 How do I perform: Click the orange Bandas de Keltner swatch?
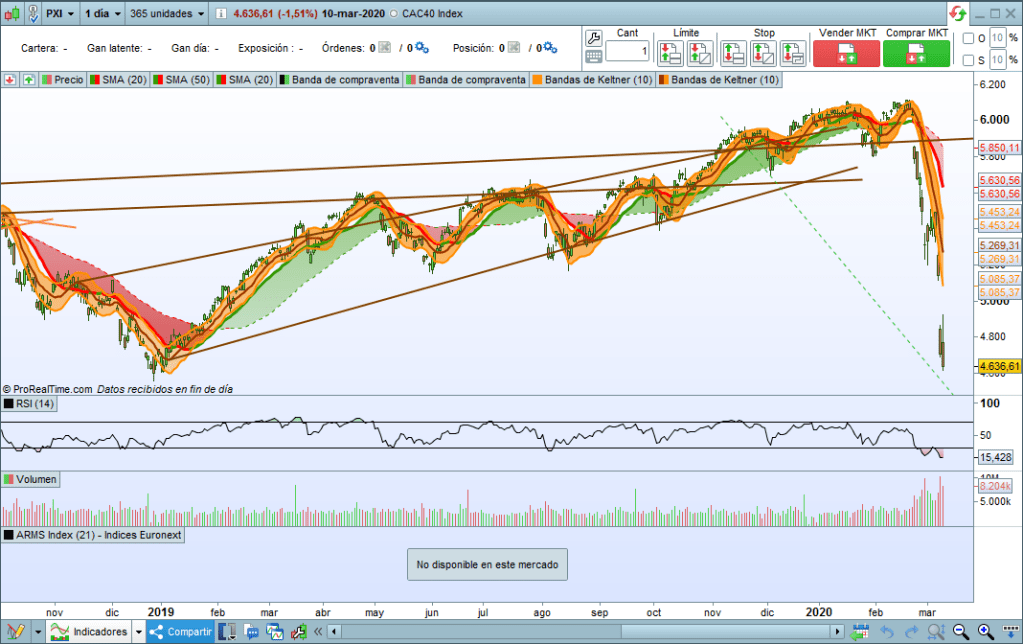537,80
